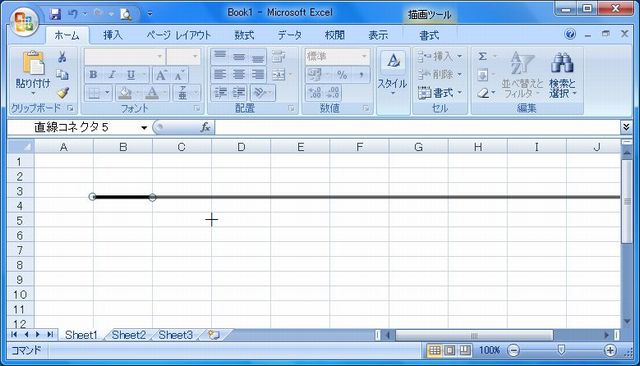Open the 挿入 ribbon tab
Image resolution: width=640 pixels, height=366 pixels.
pyautogui.click(x=113, y=35)
